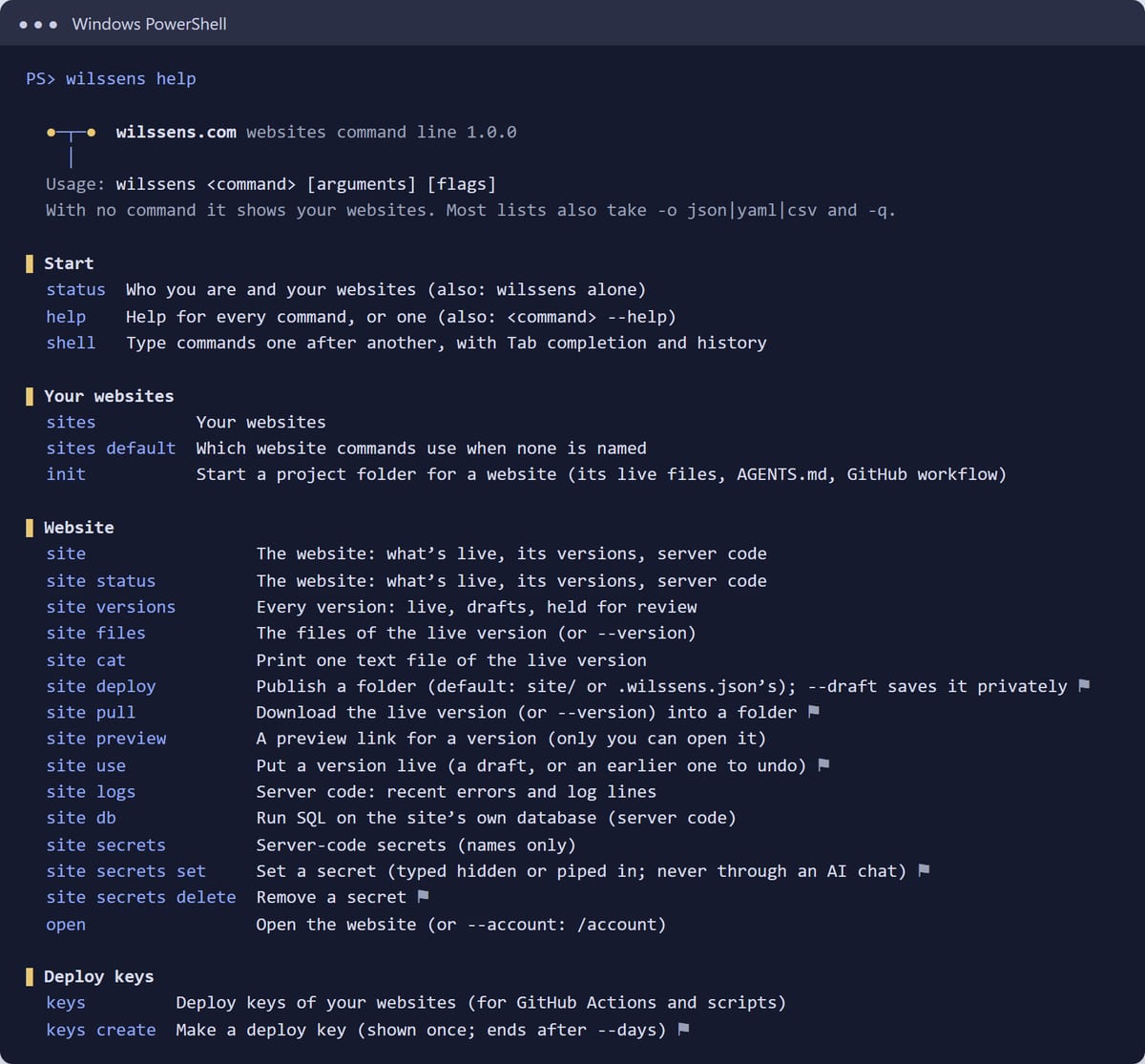Image resolution: width=1145 pixels, height=1064 pixels.
Task: Click description 'Server code: recent errors and log lines'
Action: (x=456, y=792)
